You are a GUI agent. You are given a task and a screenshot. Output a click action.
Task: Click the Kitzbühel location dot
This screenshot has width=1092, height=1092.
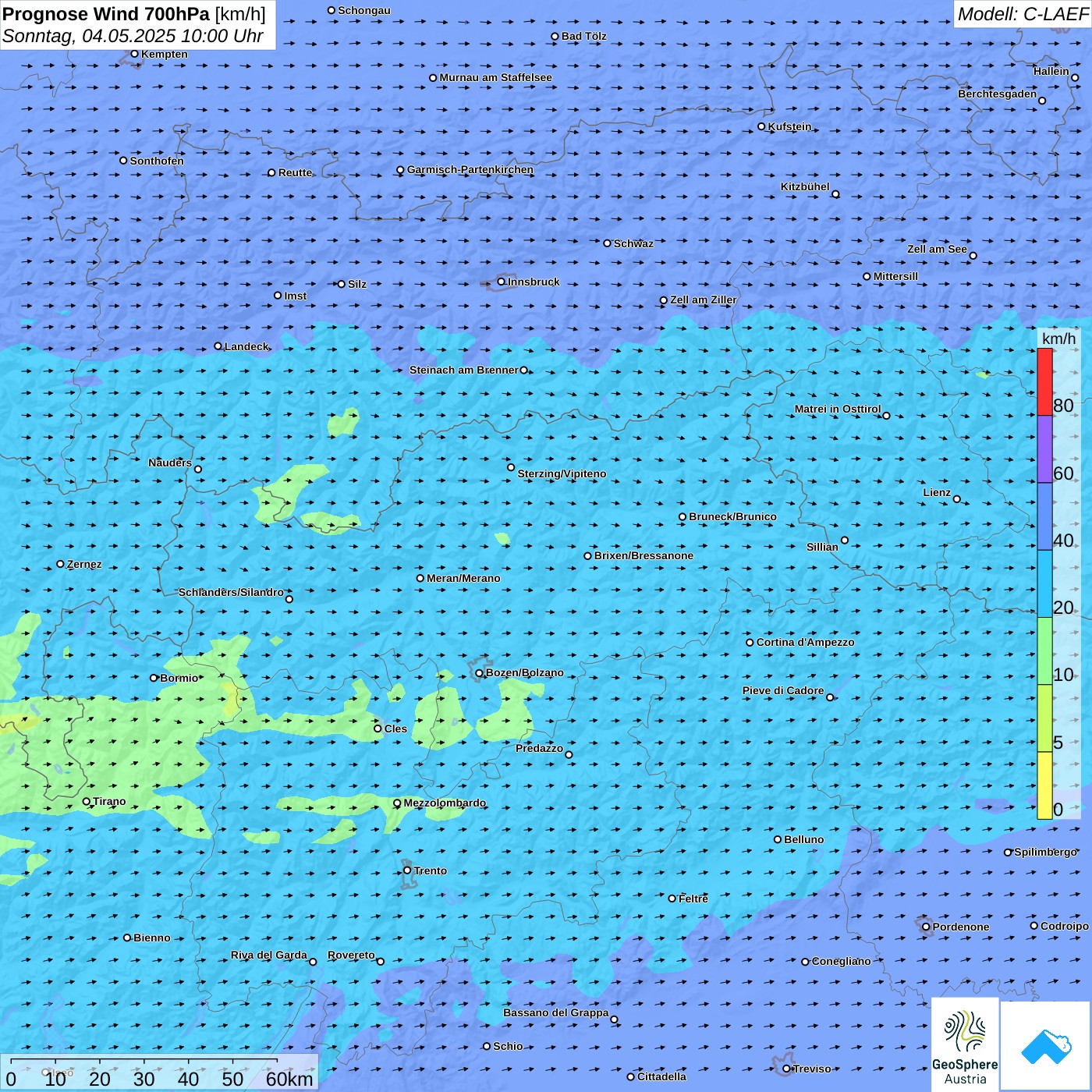coord(835,194)
